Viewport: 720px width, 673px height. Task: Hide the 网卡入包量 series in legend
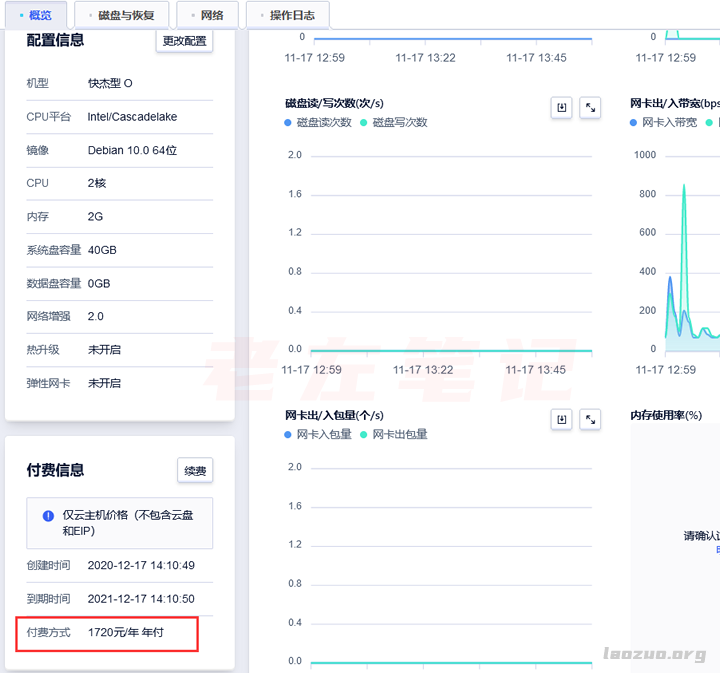coord(318,434)
